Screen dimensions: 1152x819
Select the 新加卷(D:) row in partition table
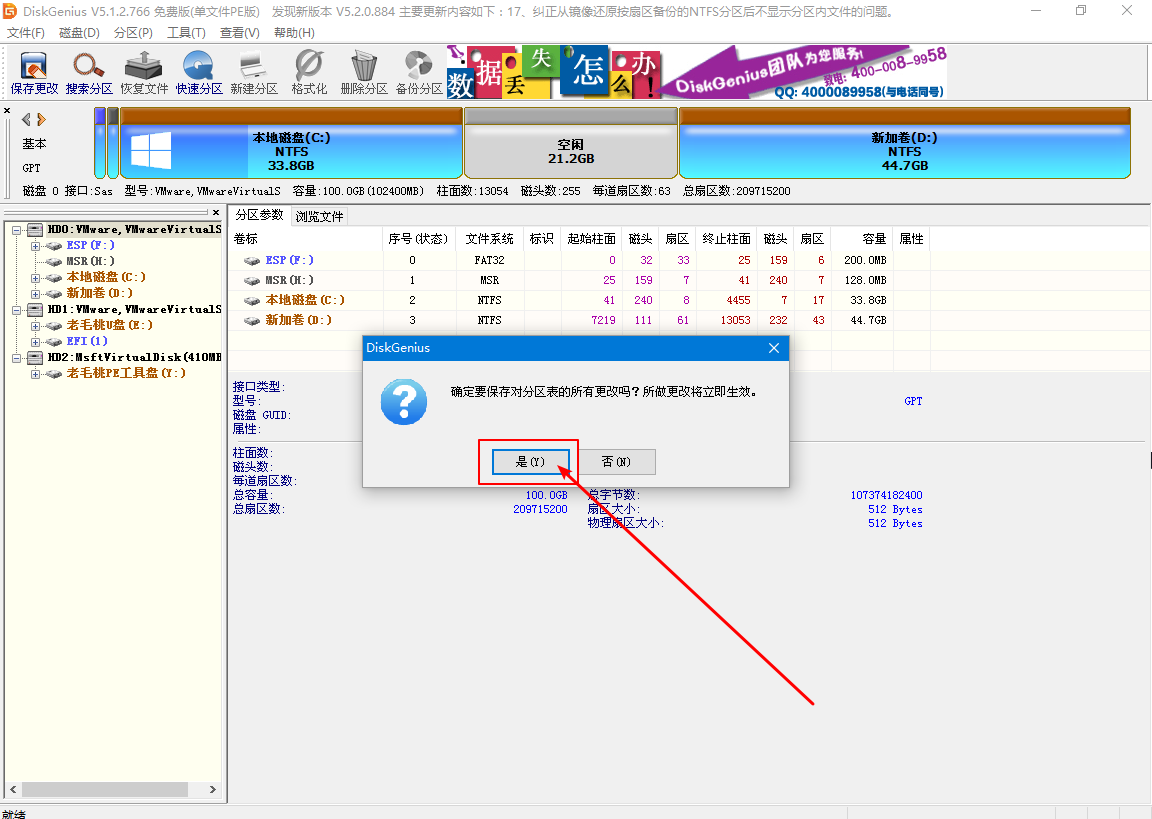point(580,320)
